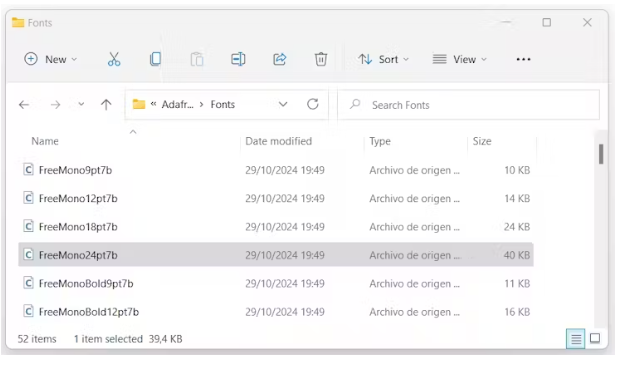Click the Share icon in toolbar
This screenshot has width=631, height=367.
click(x=280, y=59)
